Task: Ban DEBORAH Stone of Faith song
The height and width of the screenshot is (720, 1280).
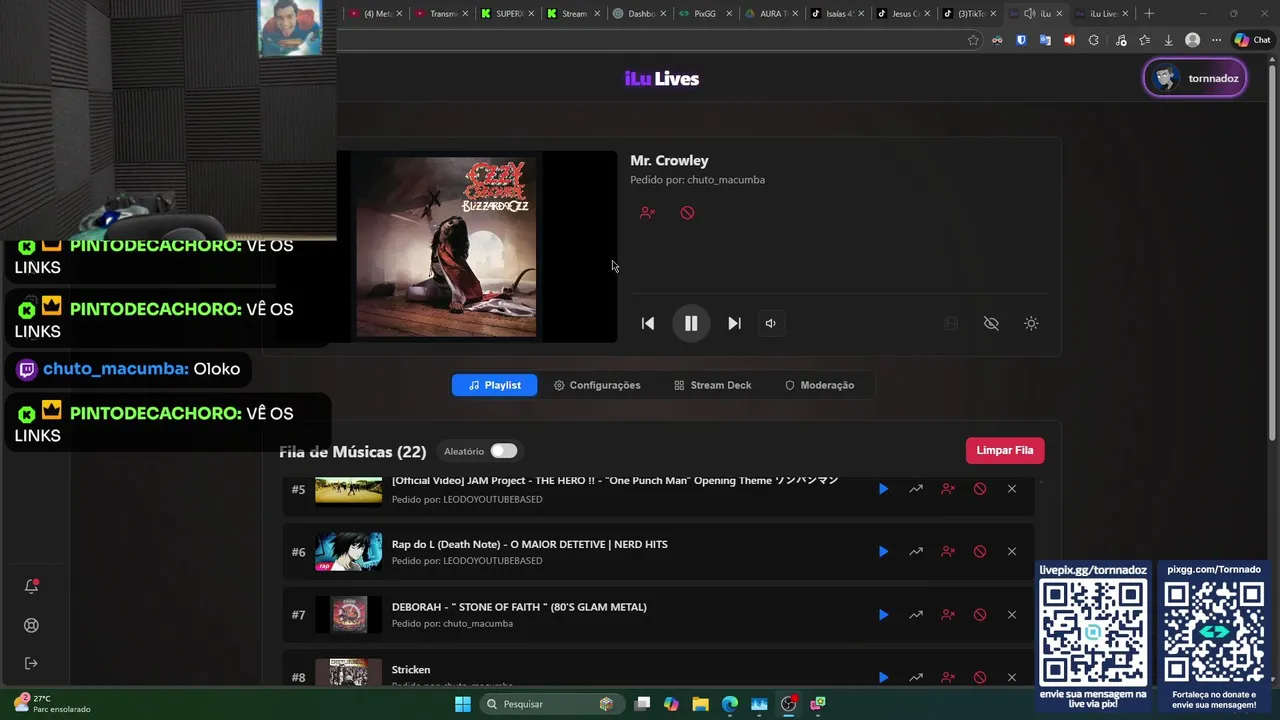Action: coord(980,615)
